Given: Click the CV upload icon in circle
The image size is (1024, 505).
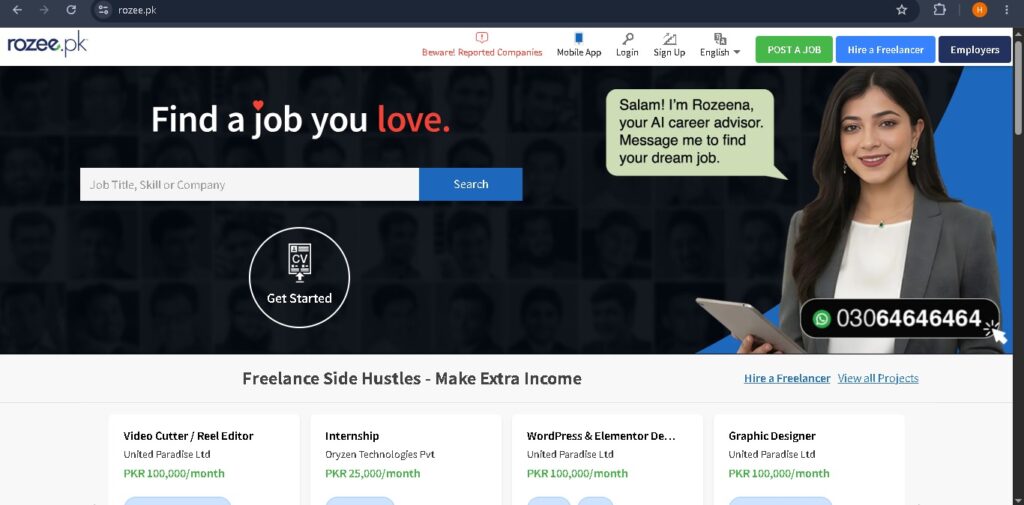Looking at the screenshot, I should coord(300,263).
